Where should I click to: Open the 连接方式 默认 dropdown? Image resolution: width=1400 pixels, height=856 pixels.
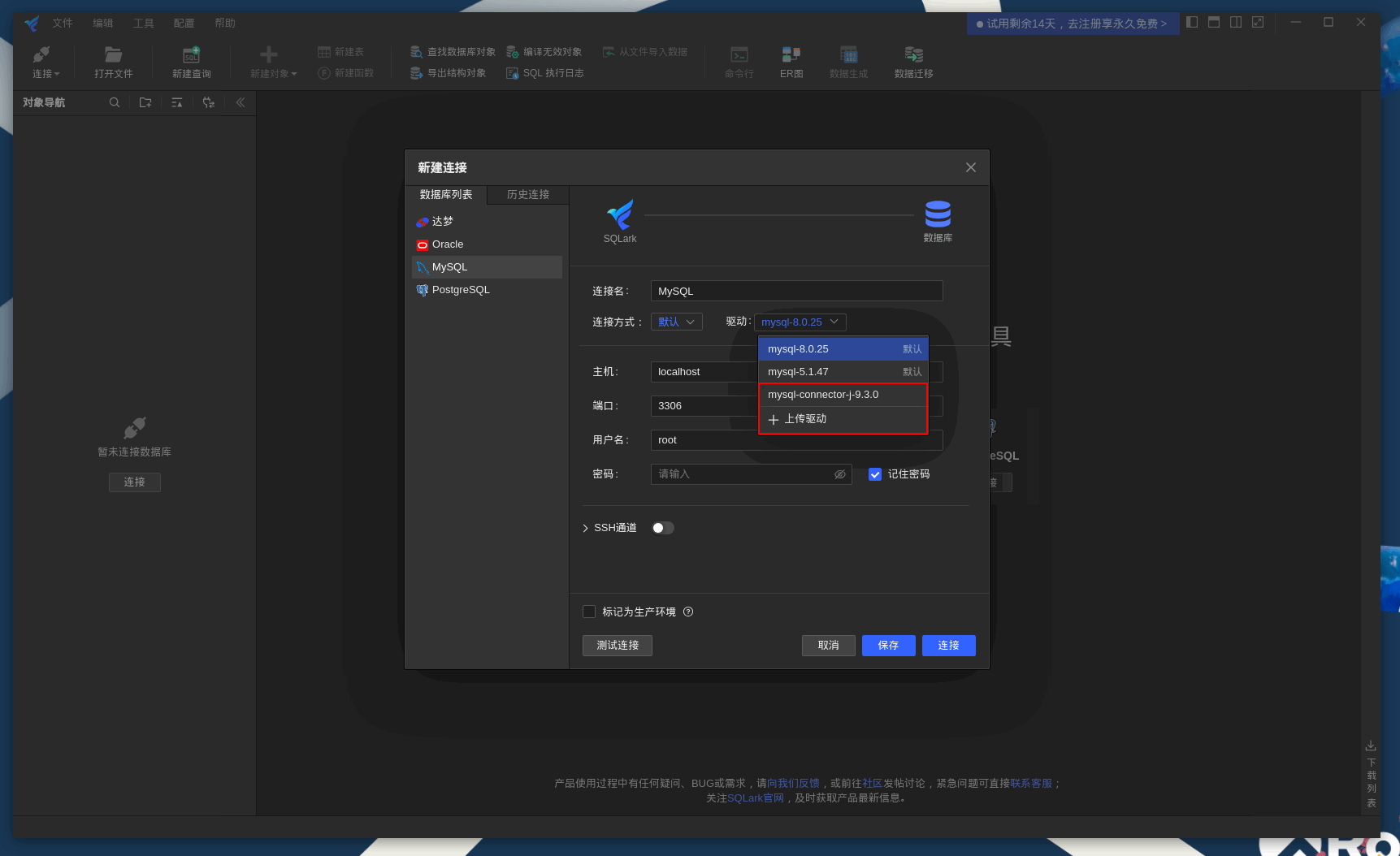click(x=676, y=322)
